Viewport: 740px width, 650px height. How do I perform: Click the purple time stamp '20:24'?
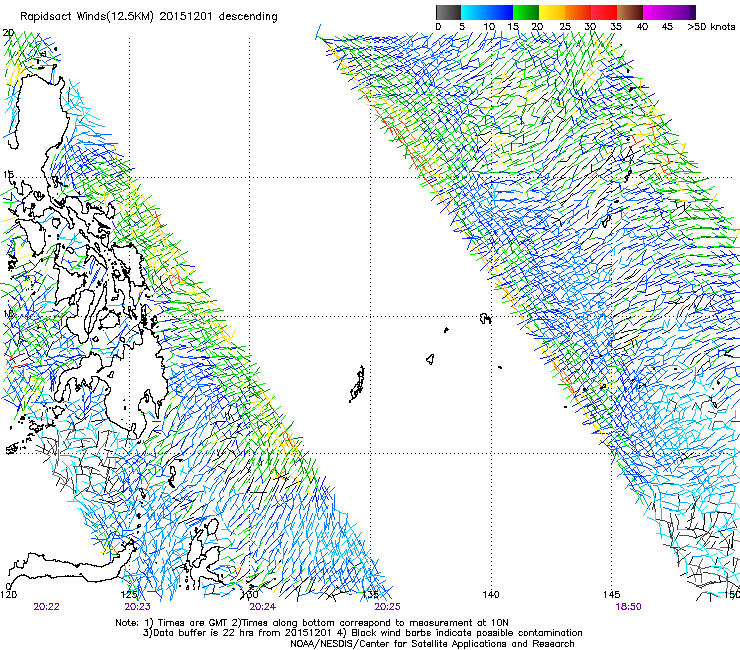262,607
